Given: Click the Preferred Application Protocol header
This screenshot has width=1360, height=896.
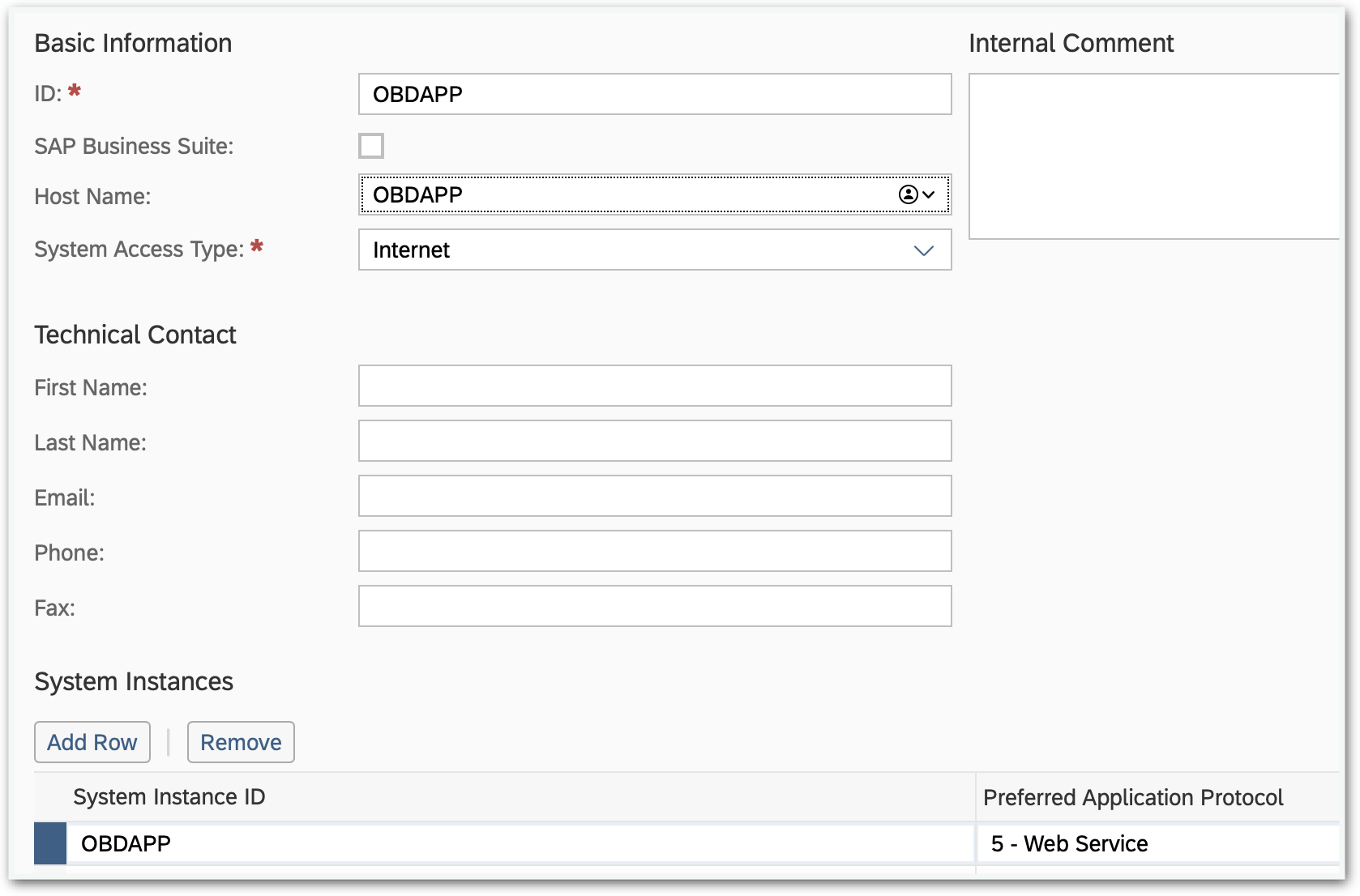Looking at the screenshot, I should [1133, 797].
